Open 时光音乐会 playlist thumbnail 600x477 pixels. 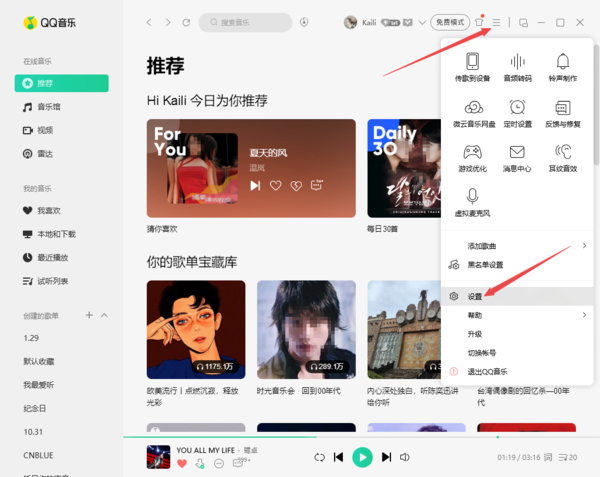[306, 330]
